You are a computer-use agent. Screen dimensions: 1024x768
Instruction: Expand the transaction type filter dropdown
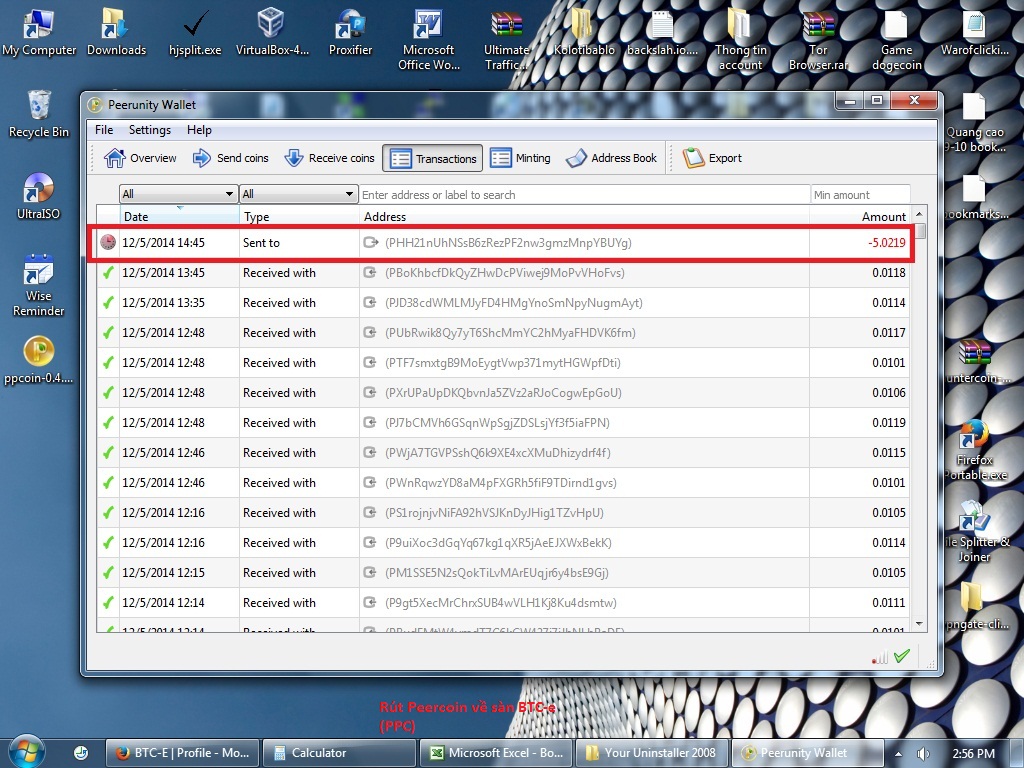(298, 194)
